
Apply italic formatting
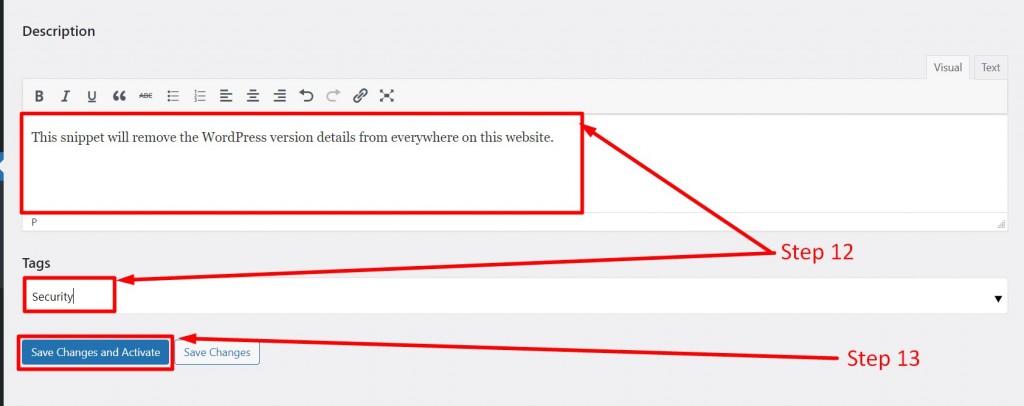[x=65, y=96]
